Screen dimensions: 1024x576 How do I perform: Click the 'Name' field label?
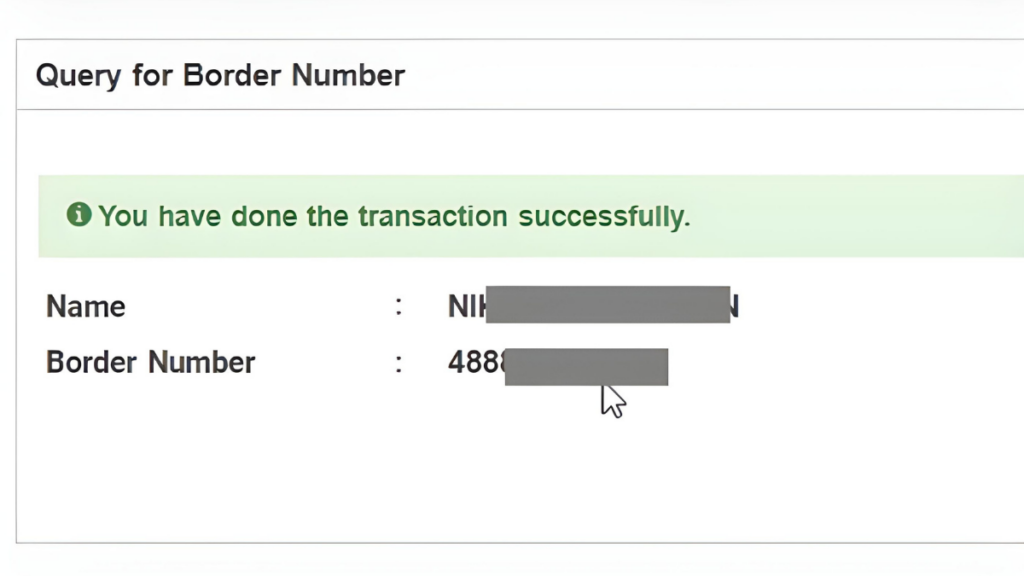[x=85, y=306]
